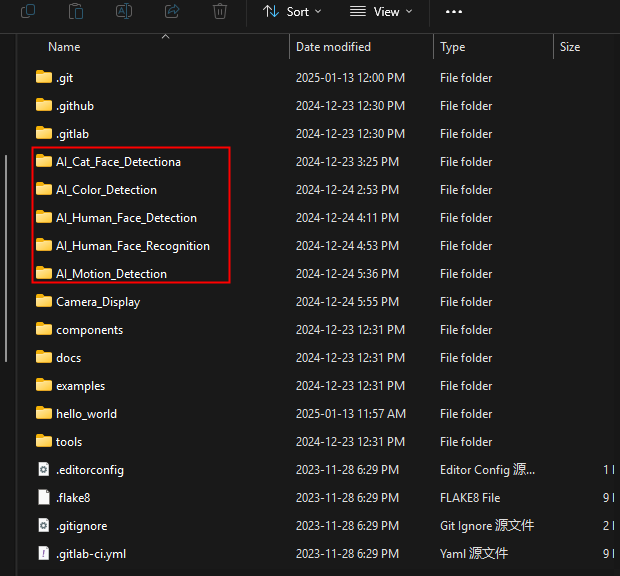Click the FLAKE8 File type cell

click(470, 498)
